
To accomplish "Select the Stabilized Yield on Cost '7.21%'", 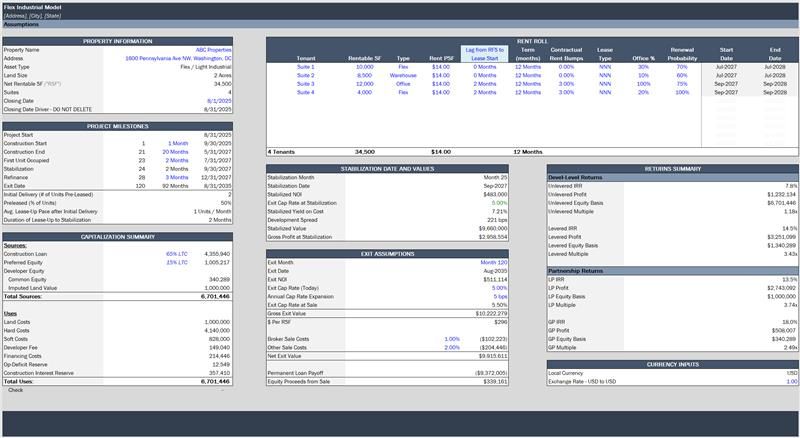I will click(x=499, y=211).
